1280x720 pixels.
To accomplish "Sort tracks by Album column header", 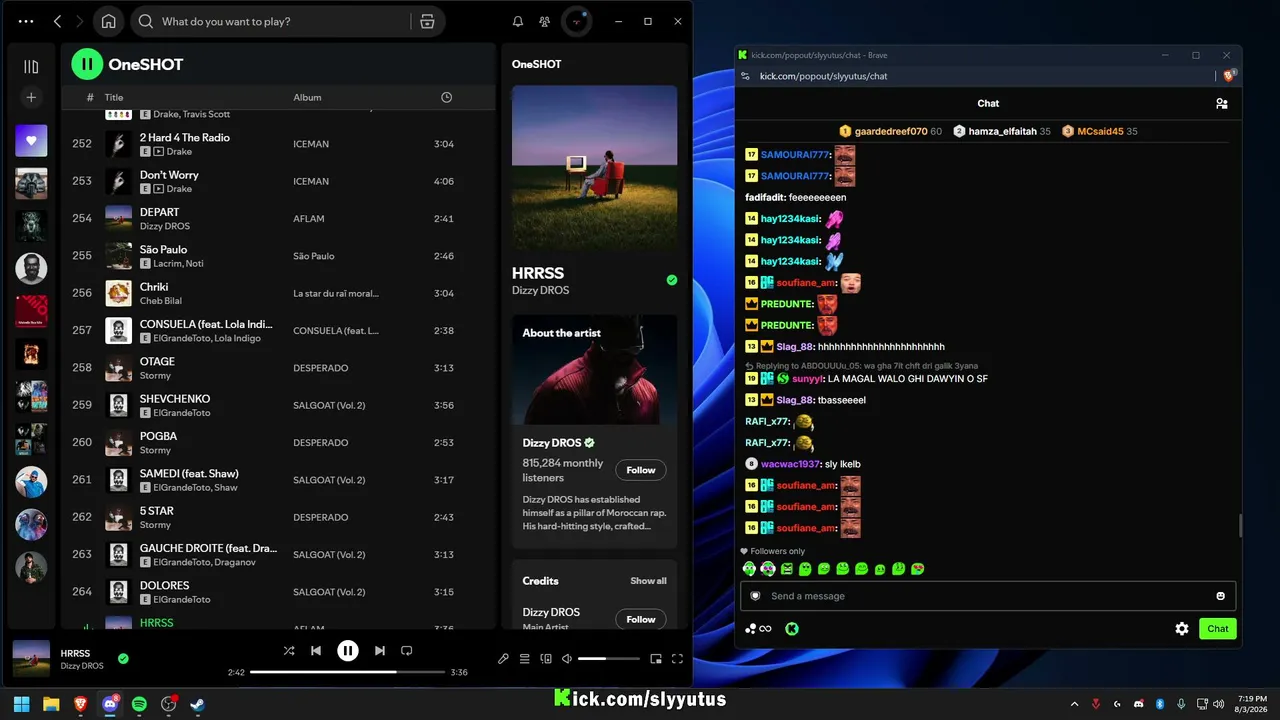I will pos(307,97).
